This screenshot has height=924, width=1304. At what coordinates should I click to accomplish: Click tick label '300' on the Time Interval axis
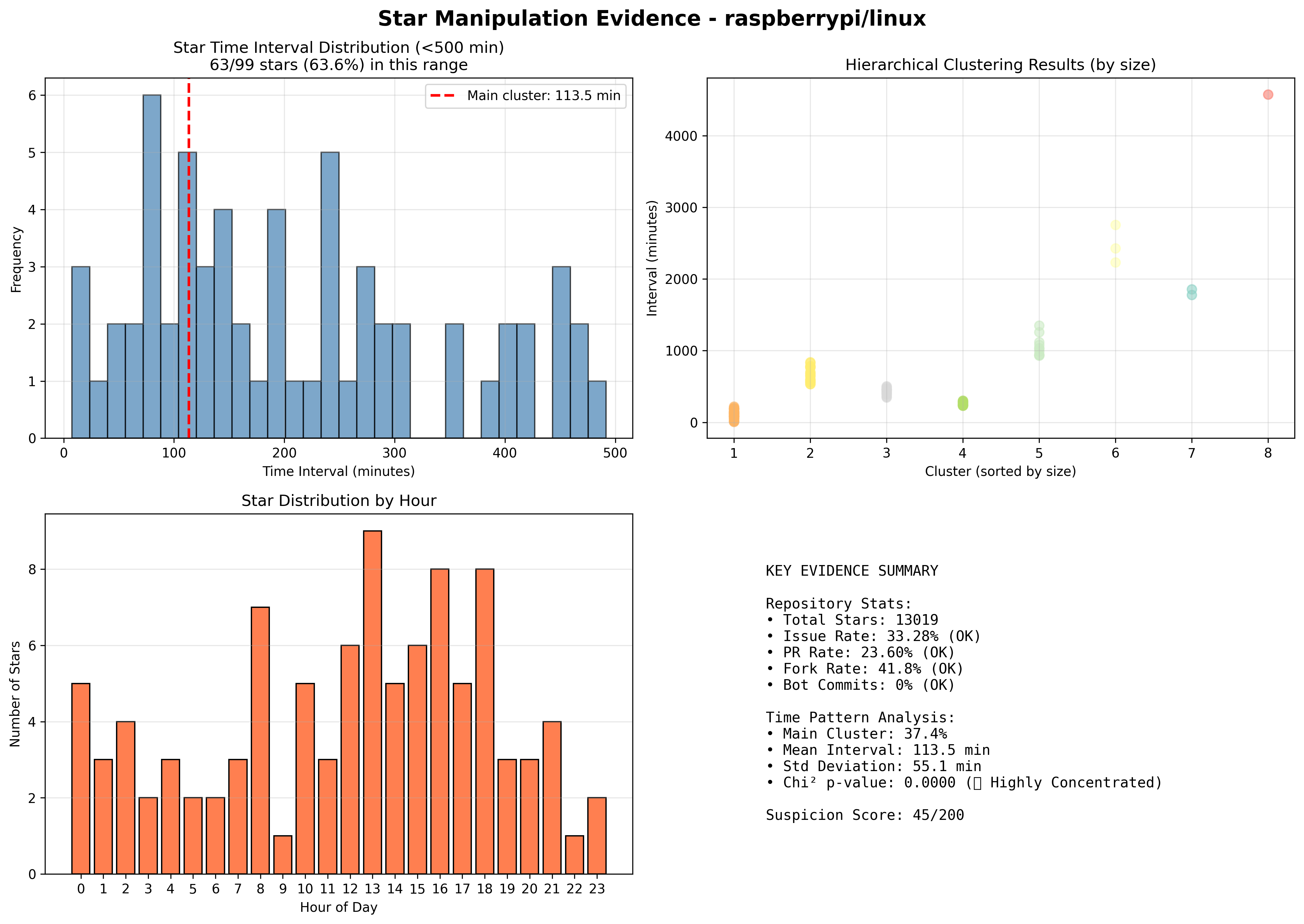394,453
